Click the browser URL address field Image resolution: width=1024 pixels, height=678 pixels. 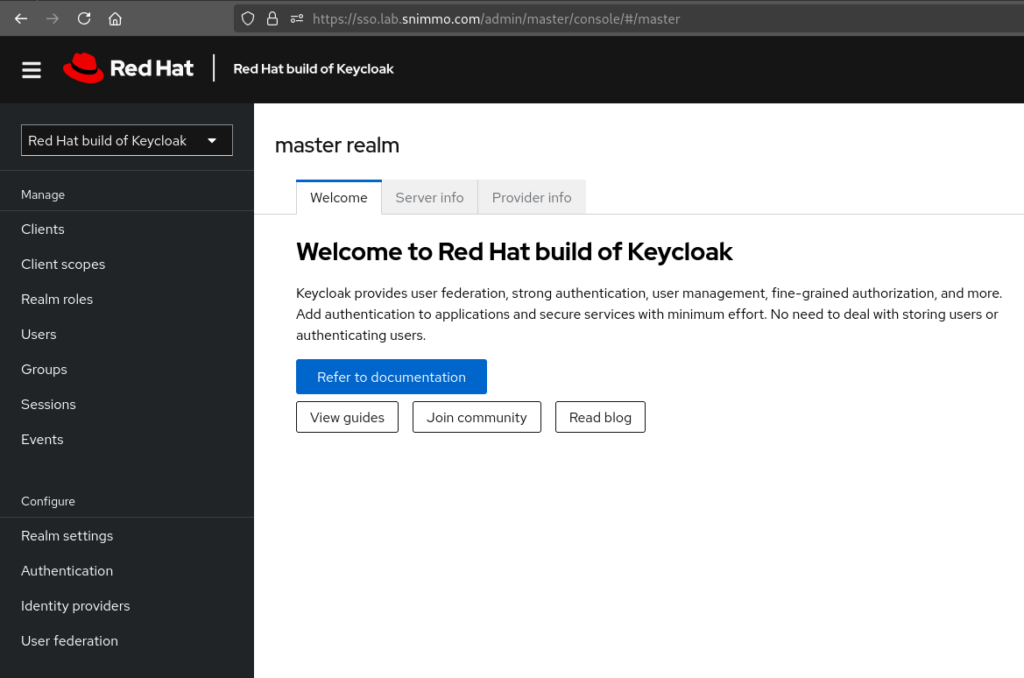pos(628,19)
